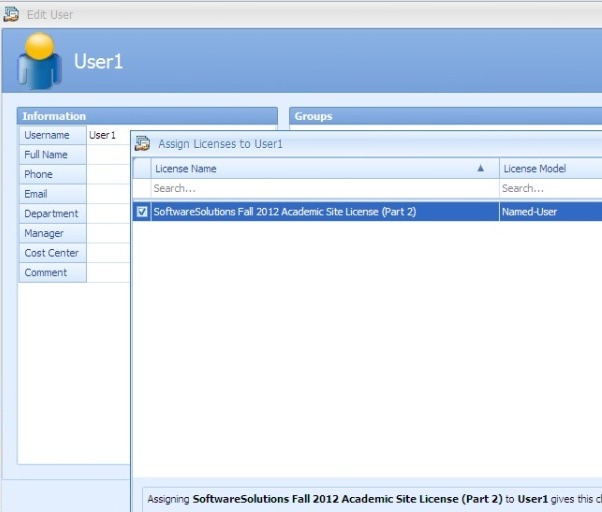The height and width of the screenshot is (512, 602).
Task: Click the License Name column header
Action: click(x=325, y=168)
